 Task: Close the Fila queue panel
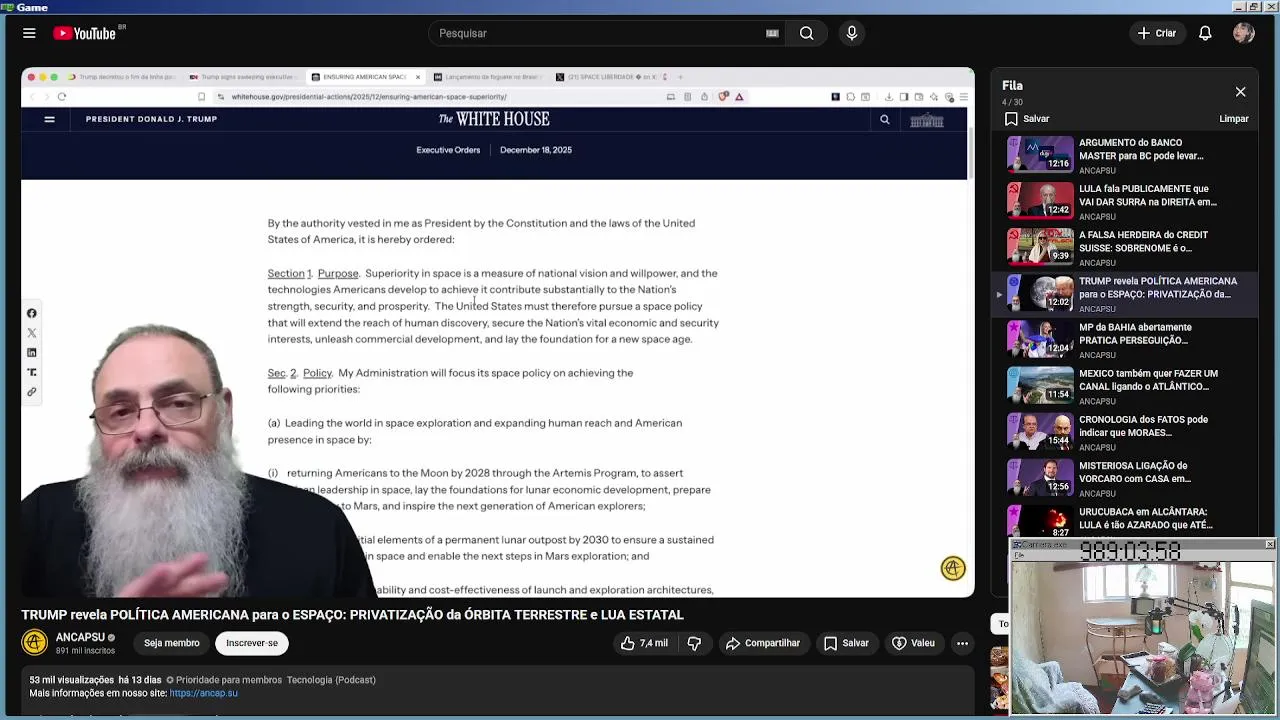tap(1240, 92)
